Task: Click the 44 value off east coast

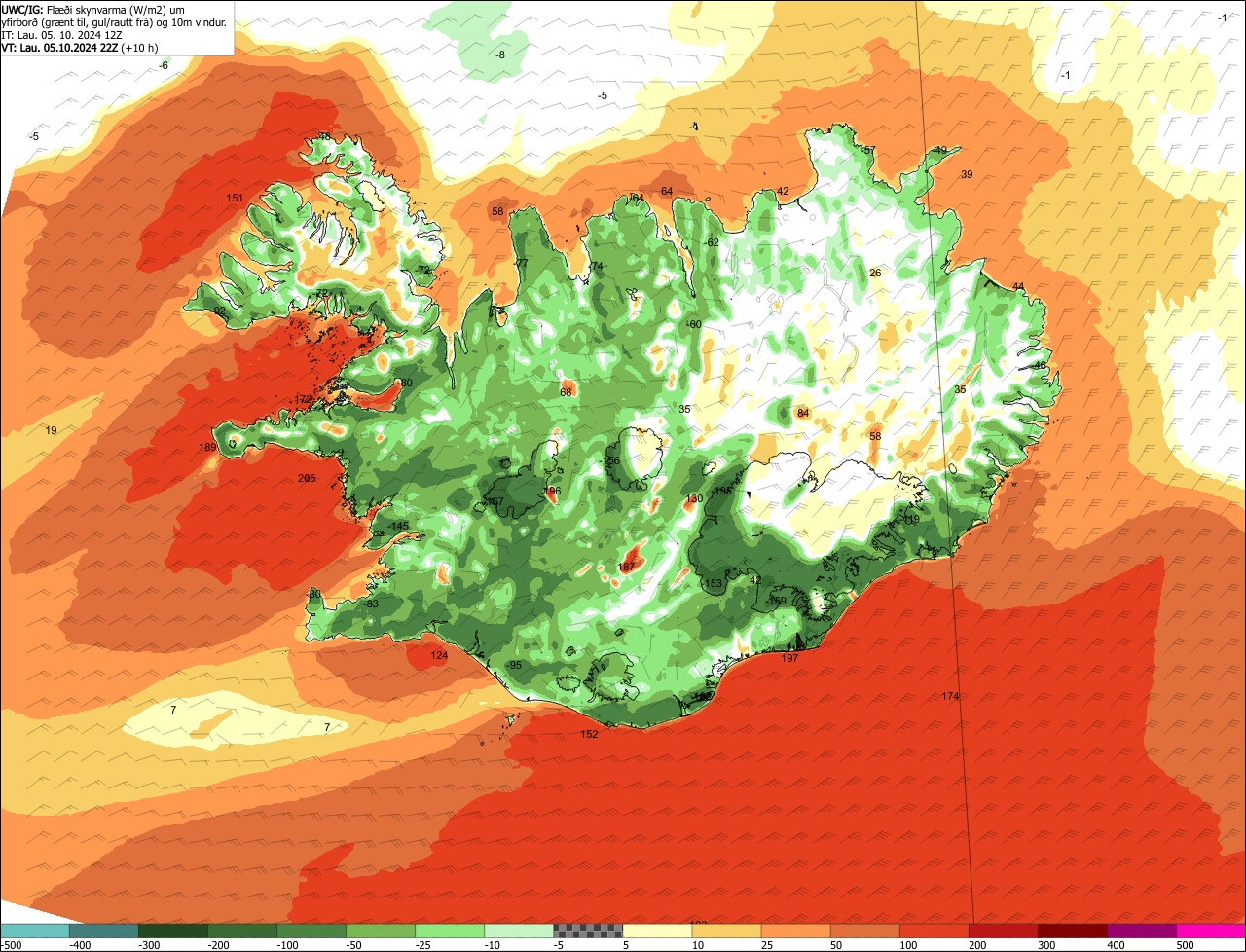Action: click(1018, 286)
